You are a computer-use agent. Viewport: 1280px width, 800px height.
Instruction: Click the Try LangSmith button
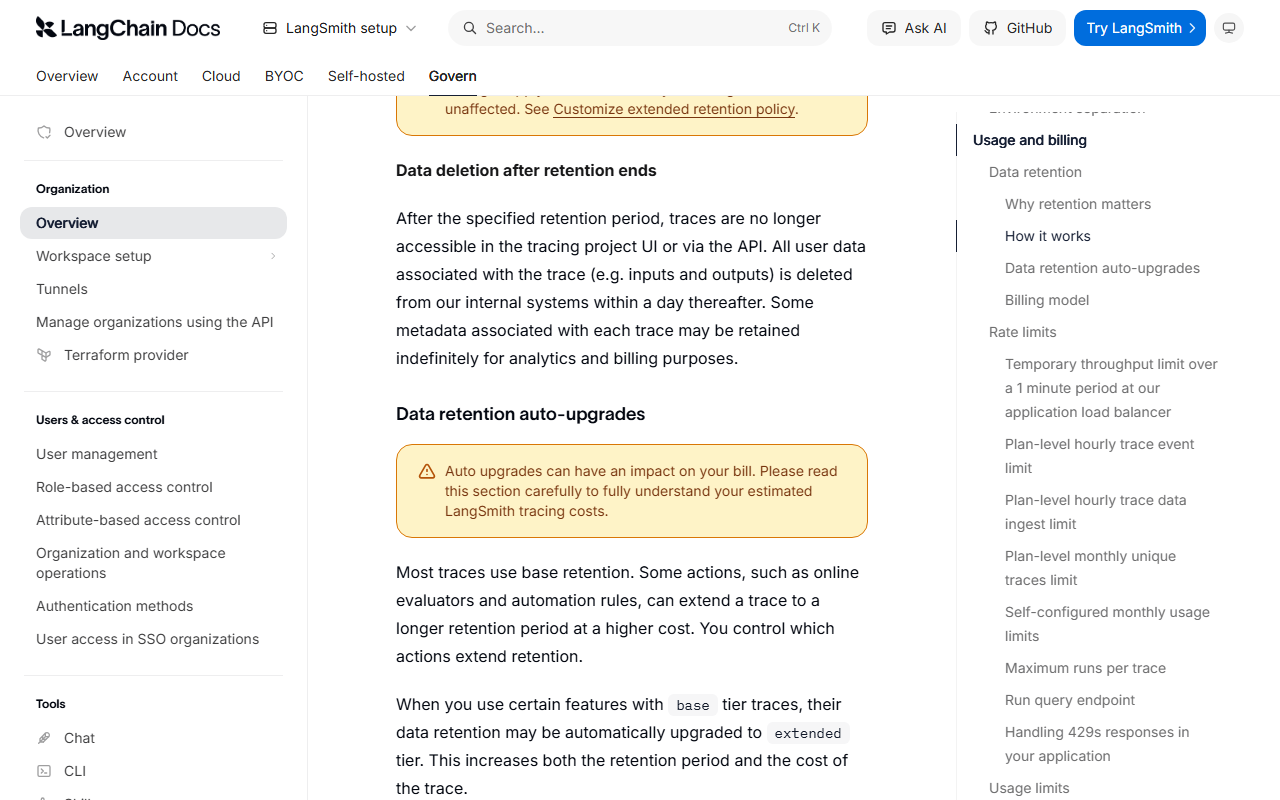[1140, 28]
